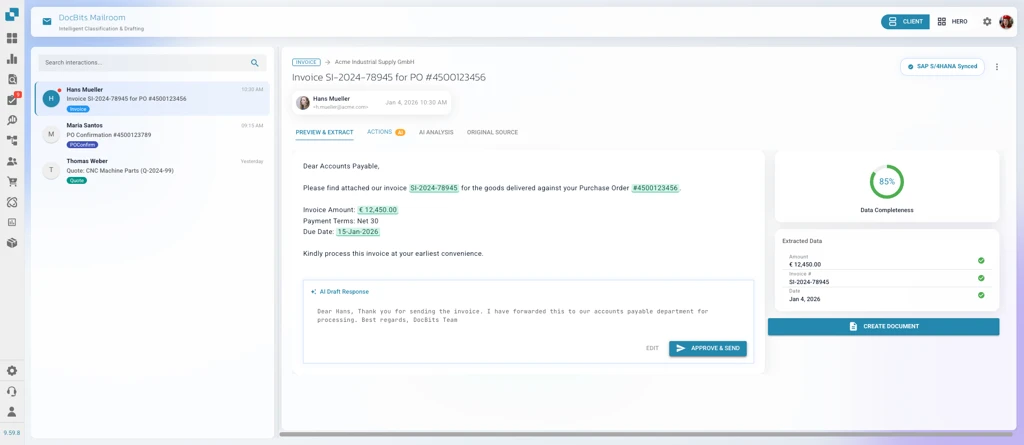Open SAP S/4HANA Synced status chip
Screen dimensions: 1024x445
(942, 67)
